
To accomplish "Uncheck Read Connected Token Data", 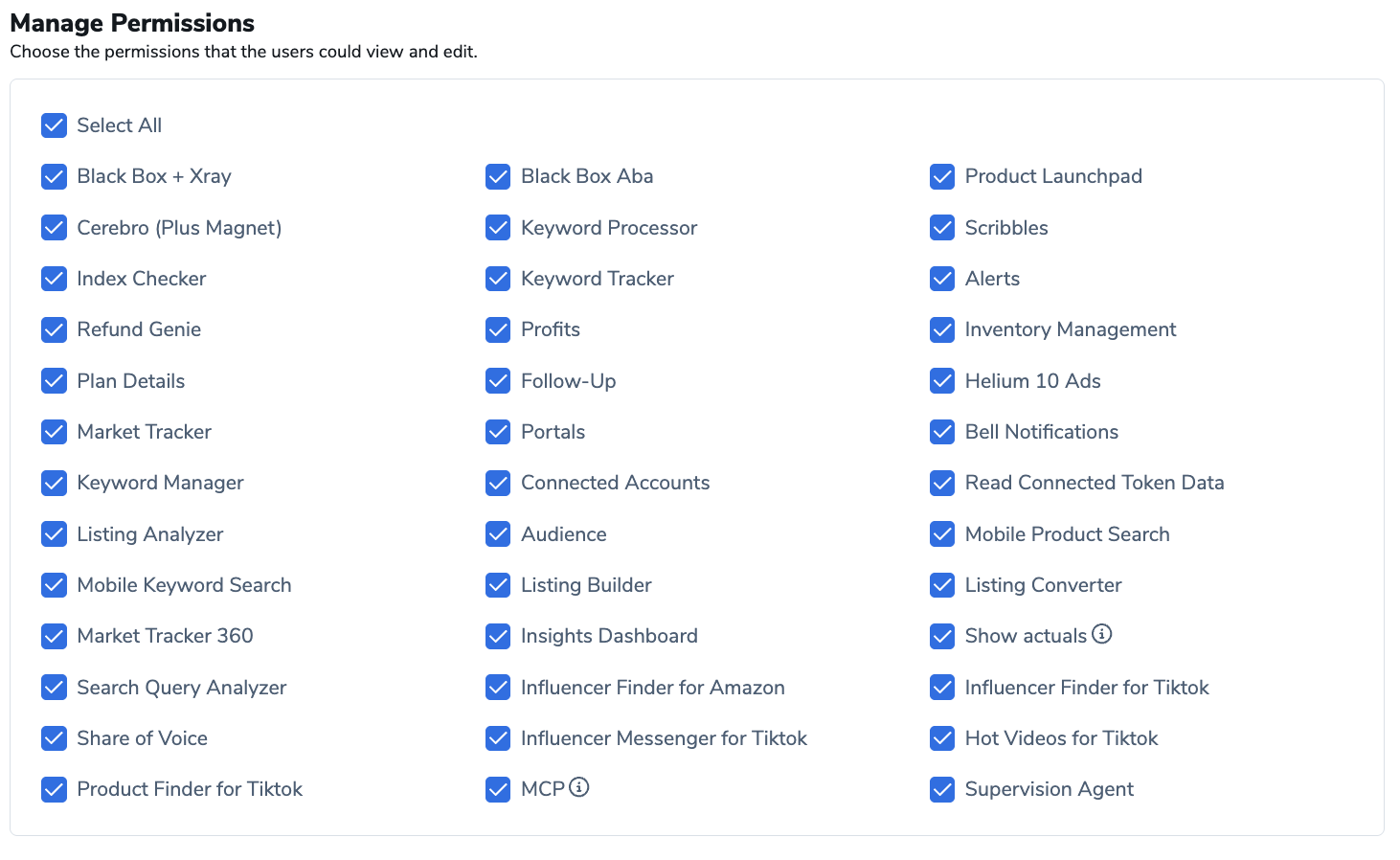I will coord(942,483).
